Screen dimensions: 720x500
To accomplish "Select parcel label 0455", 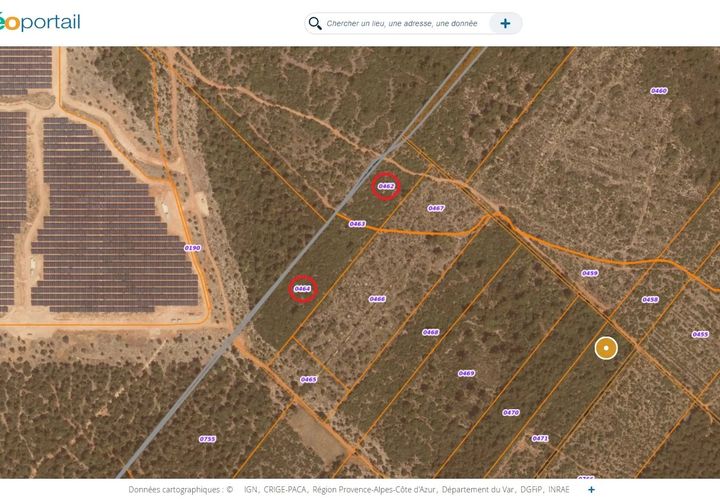I will 700,334.
